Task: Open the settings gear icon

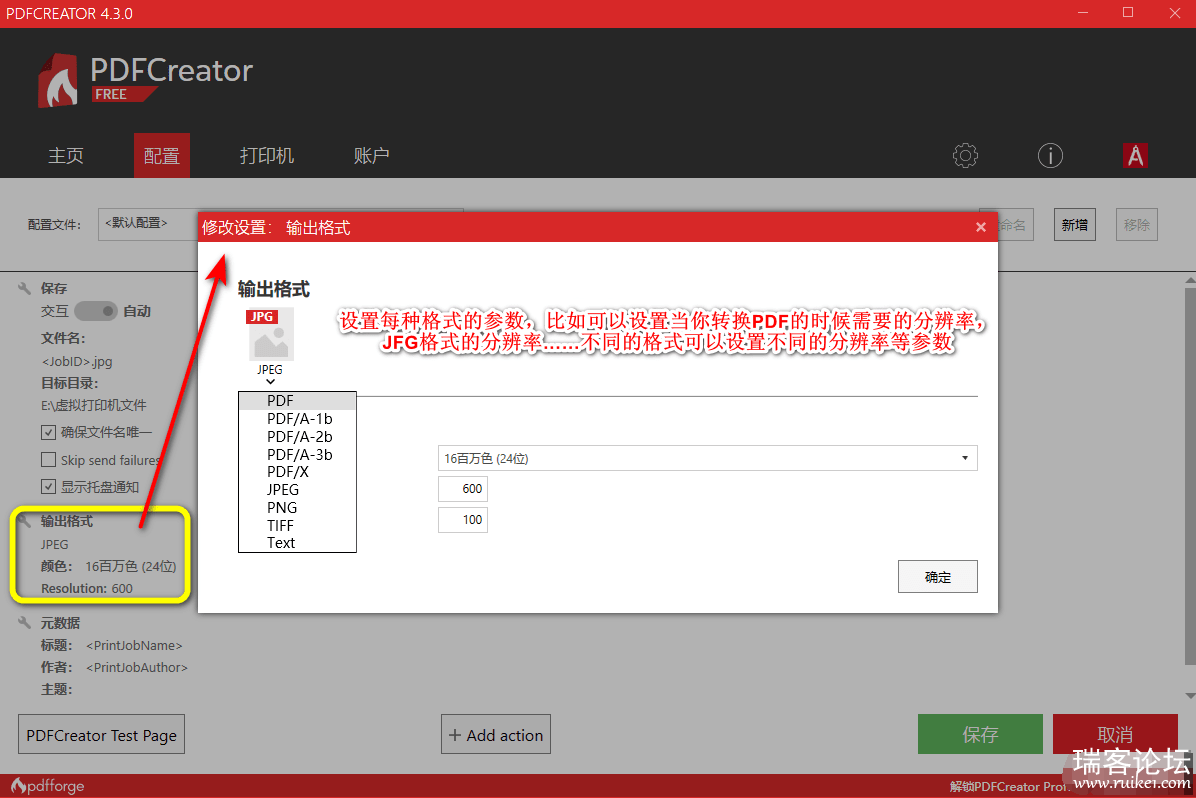Action: coord(965,156)
